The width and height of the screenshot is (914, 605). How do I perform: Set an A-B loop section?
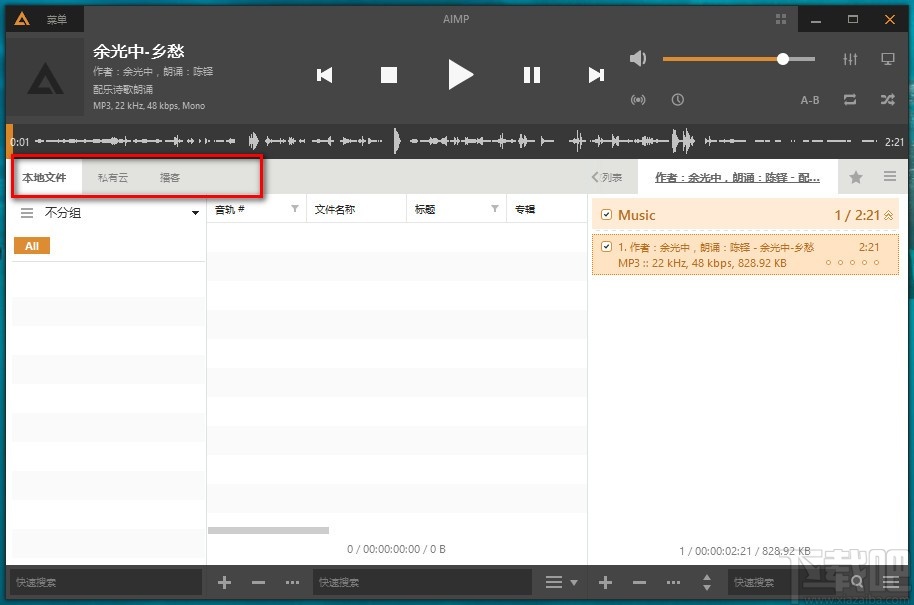pyautogui.click(x=809, y=99)
